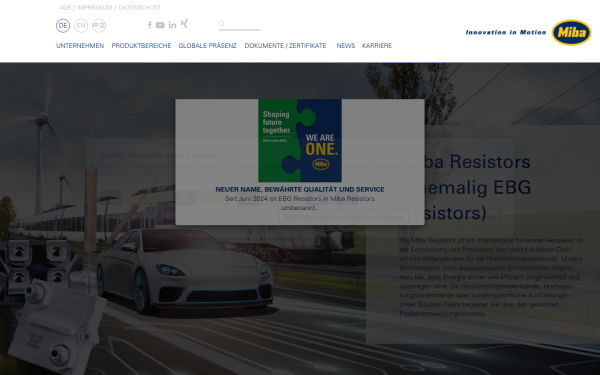Open the DOKUMENTE / ZERTIFIKATE menu
This screenshot has width=600, height=375.
pos(285,46)
